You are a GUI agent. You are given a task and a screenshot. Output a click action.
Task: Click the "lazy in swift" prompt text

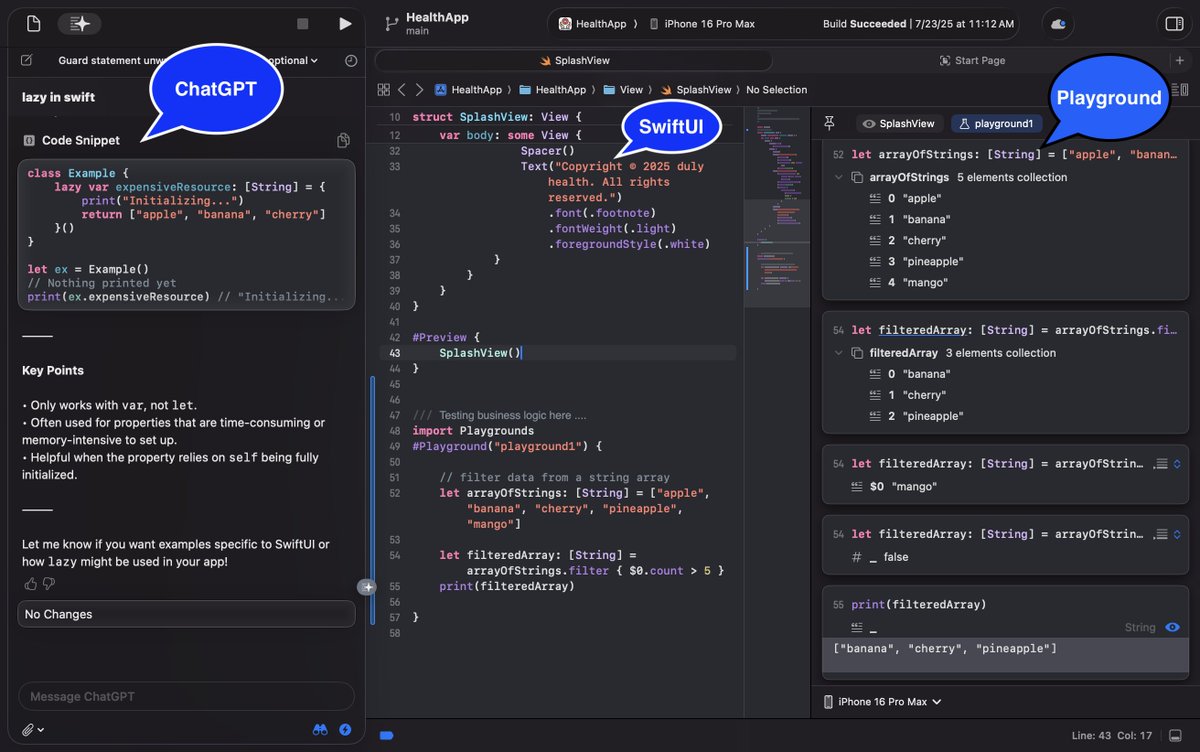click(59, 98)
